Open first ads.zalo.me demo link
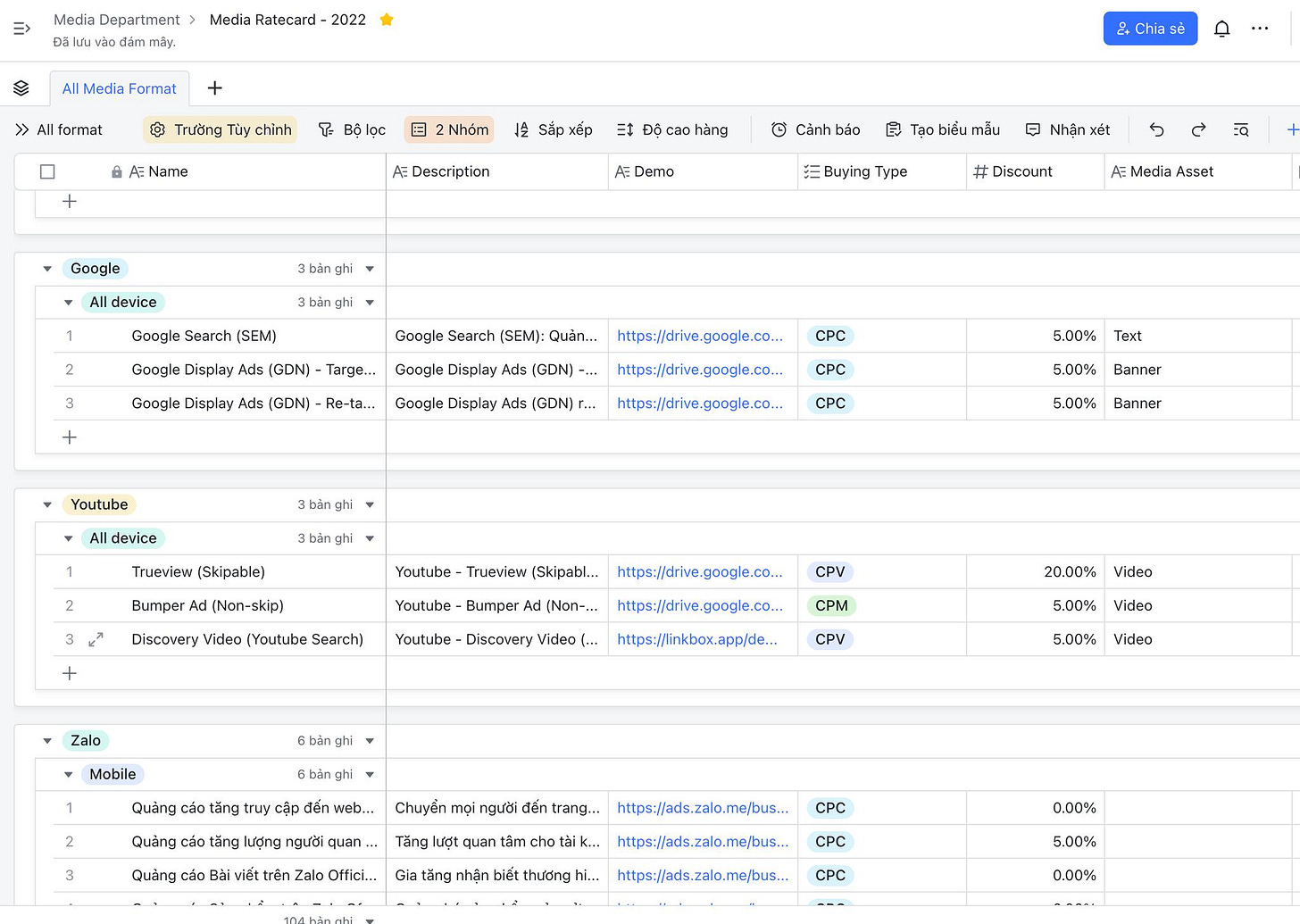This screenshot has height=924, width=1300. (703, 808)
